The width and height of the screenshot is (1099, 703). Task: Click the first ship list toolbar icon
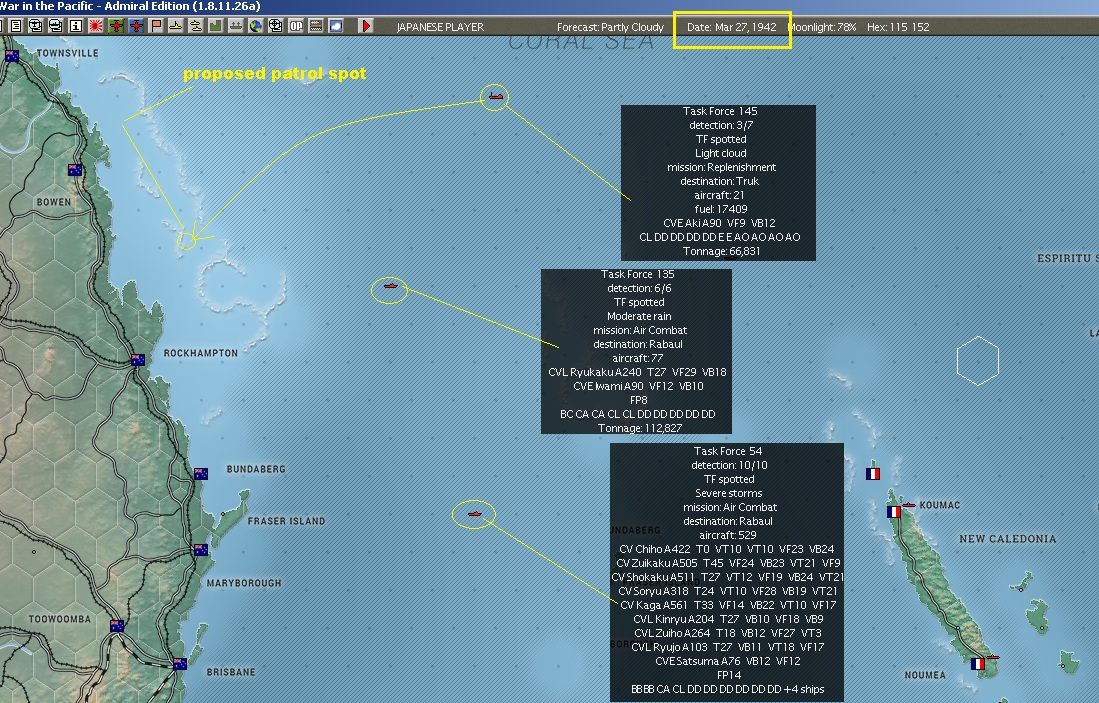pyautogui.click(x=35, y=26)
